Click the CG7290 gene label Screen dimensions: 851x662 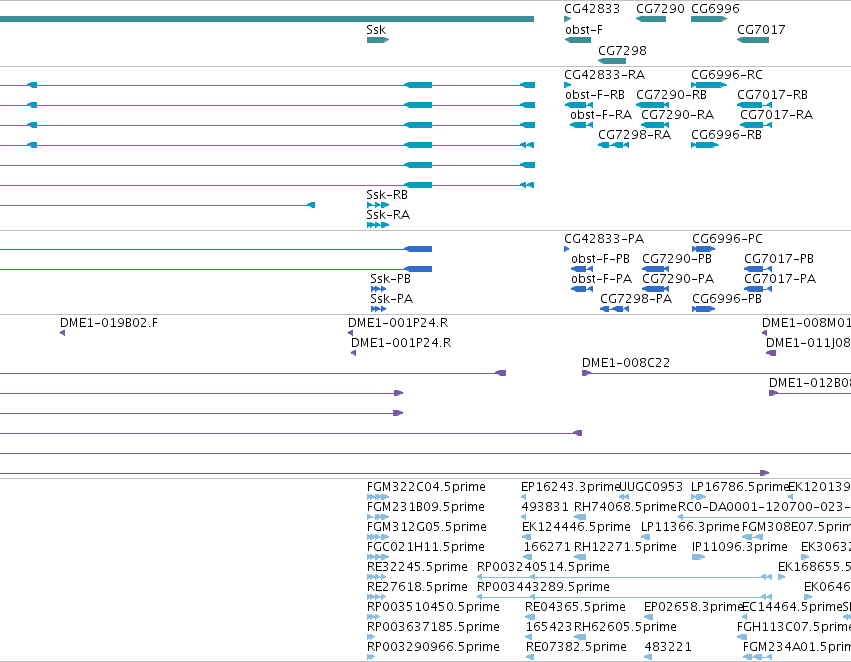click(x=660, y=9)
